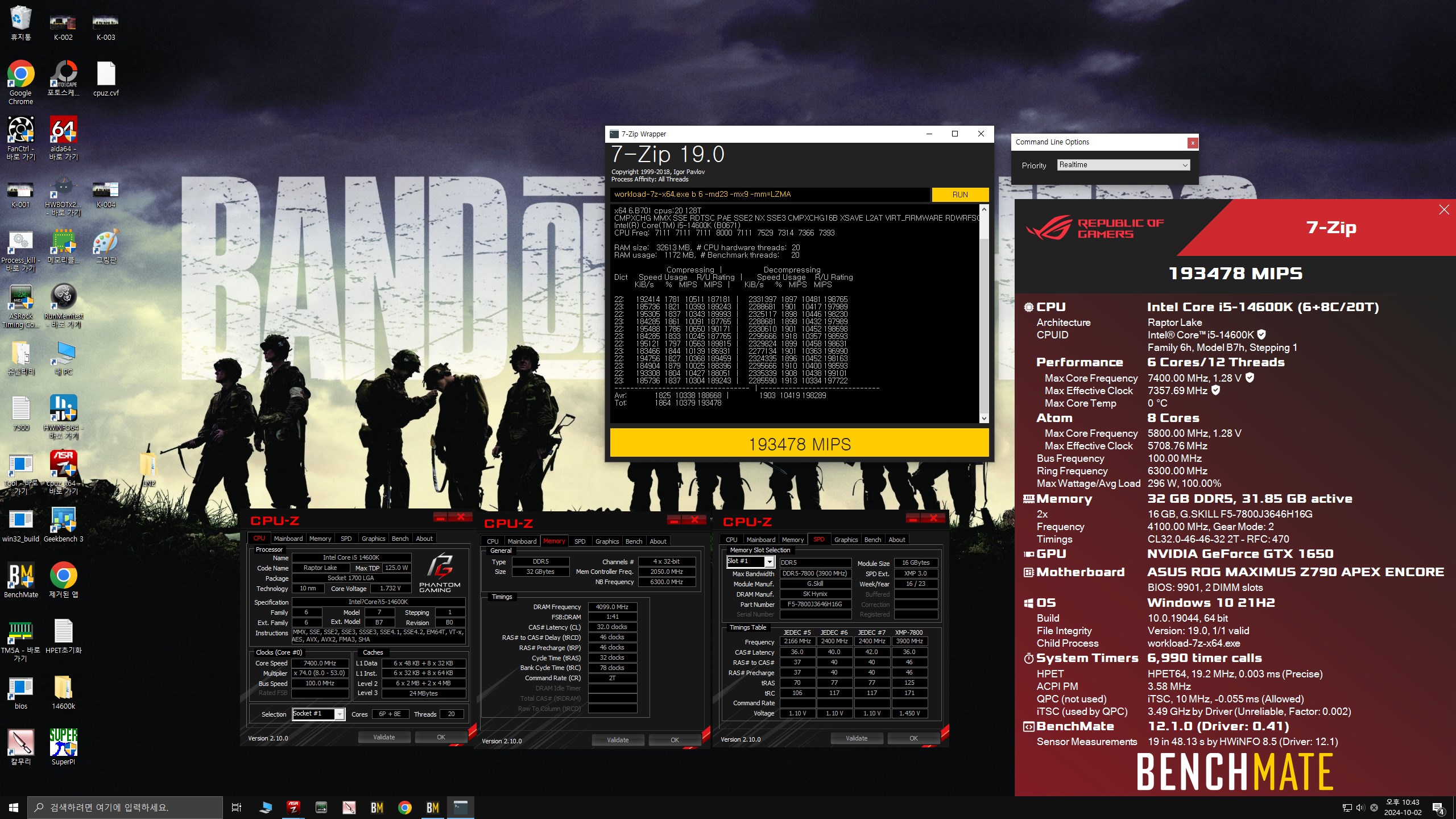Open the notification center icon
Image resolution: width=1456 pixels, height=819 pixels.
coord(1438,808)
